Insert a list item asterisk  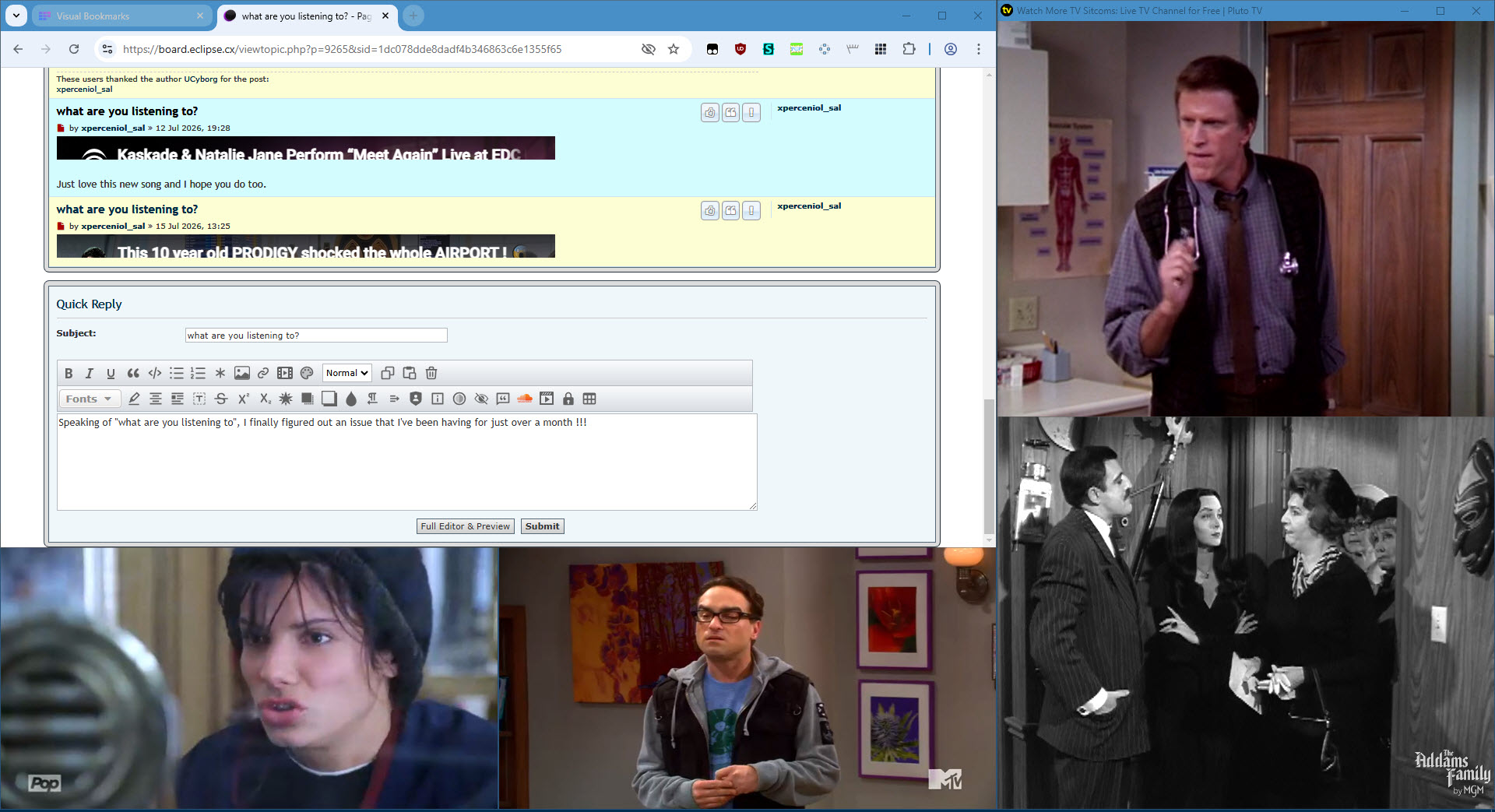click(220, 373)
